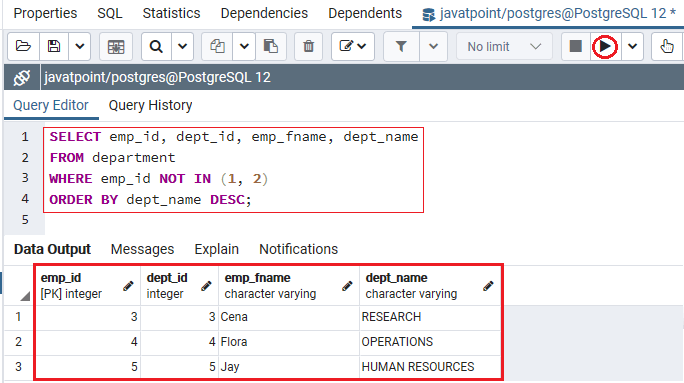Click the cell containing Flora
684x383 pixels.
(x=289, y=342)
